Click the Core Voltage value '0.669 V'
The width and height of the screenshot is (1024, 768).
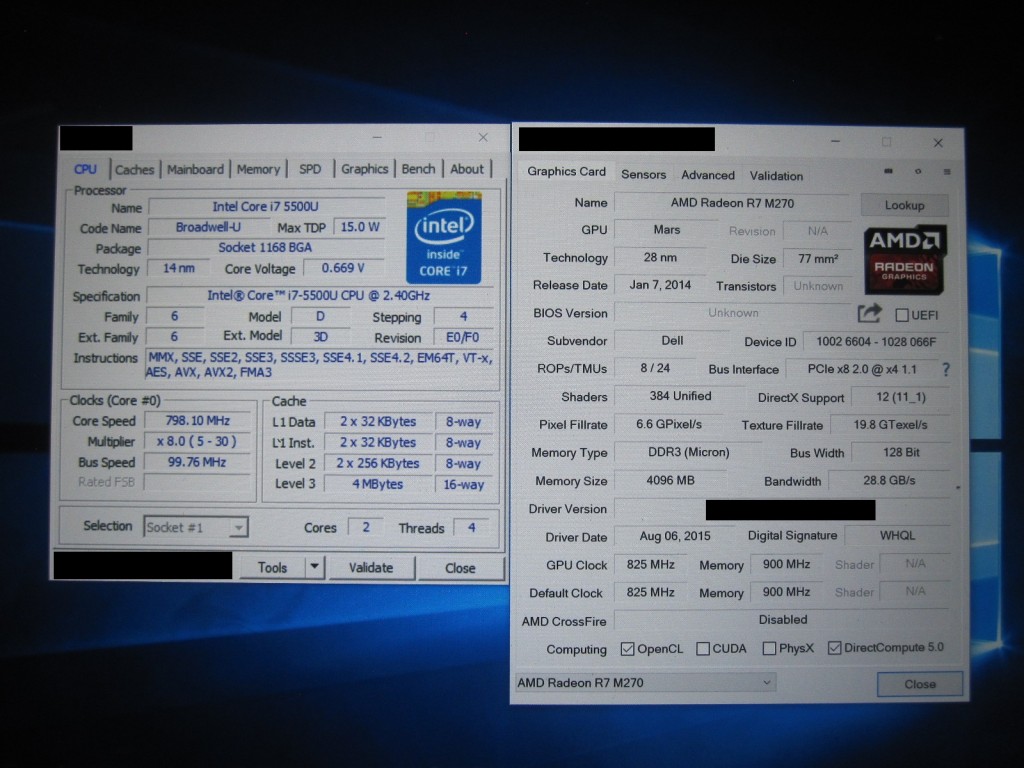tap(343, 268)
